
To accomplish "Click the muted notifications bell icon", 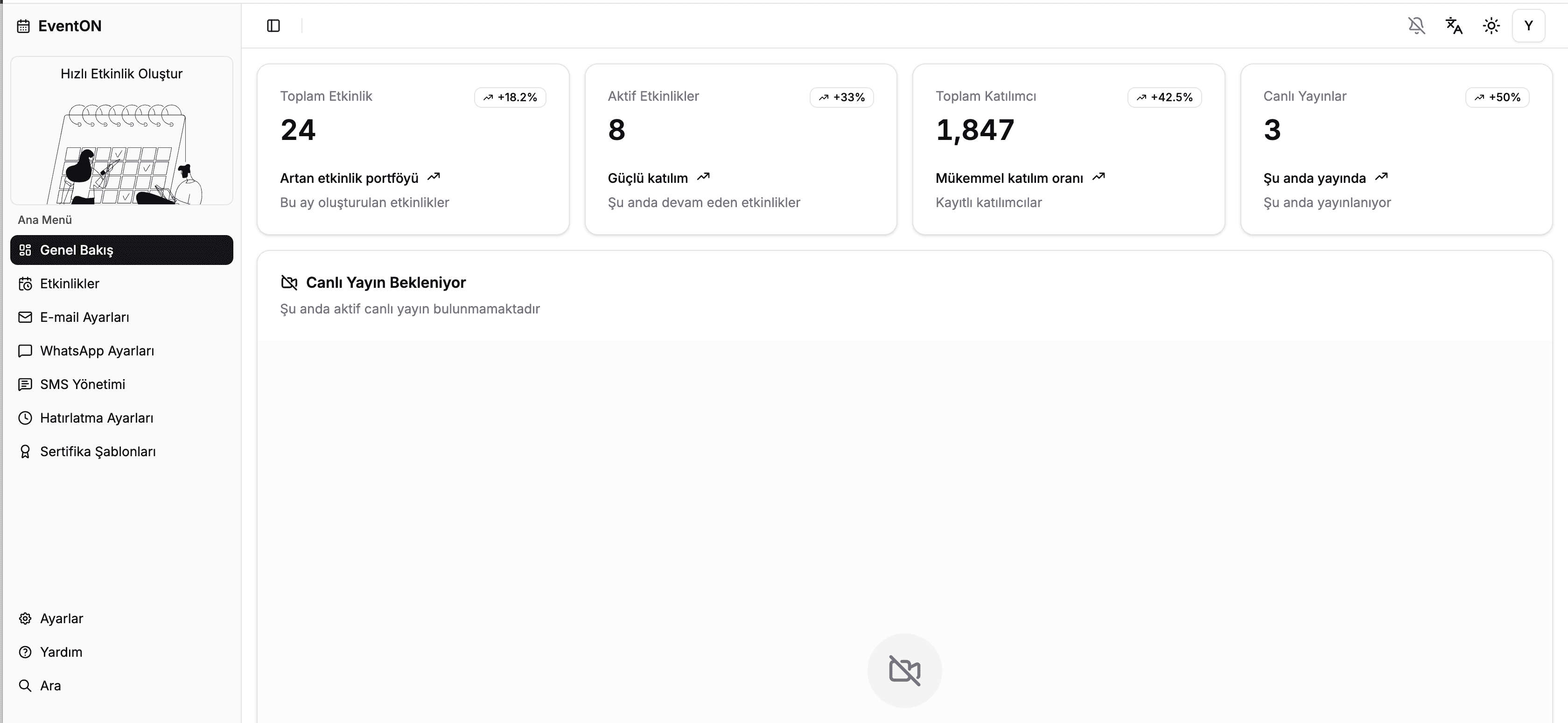I will [1416, 26].
